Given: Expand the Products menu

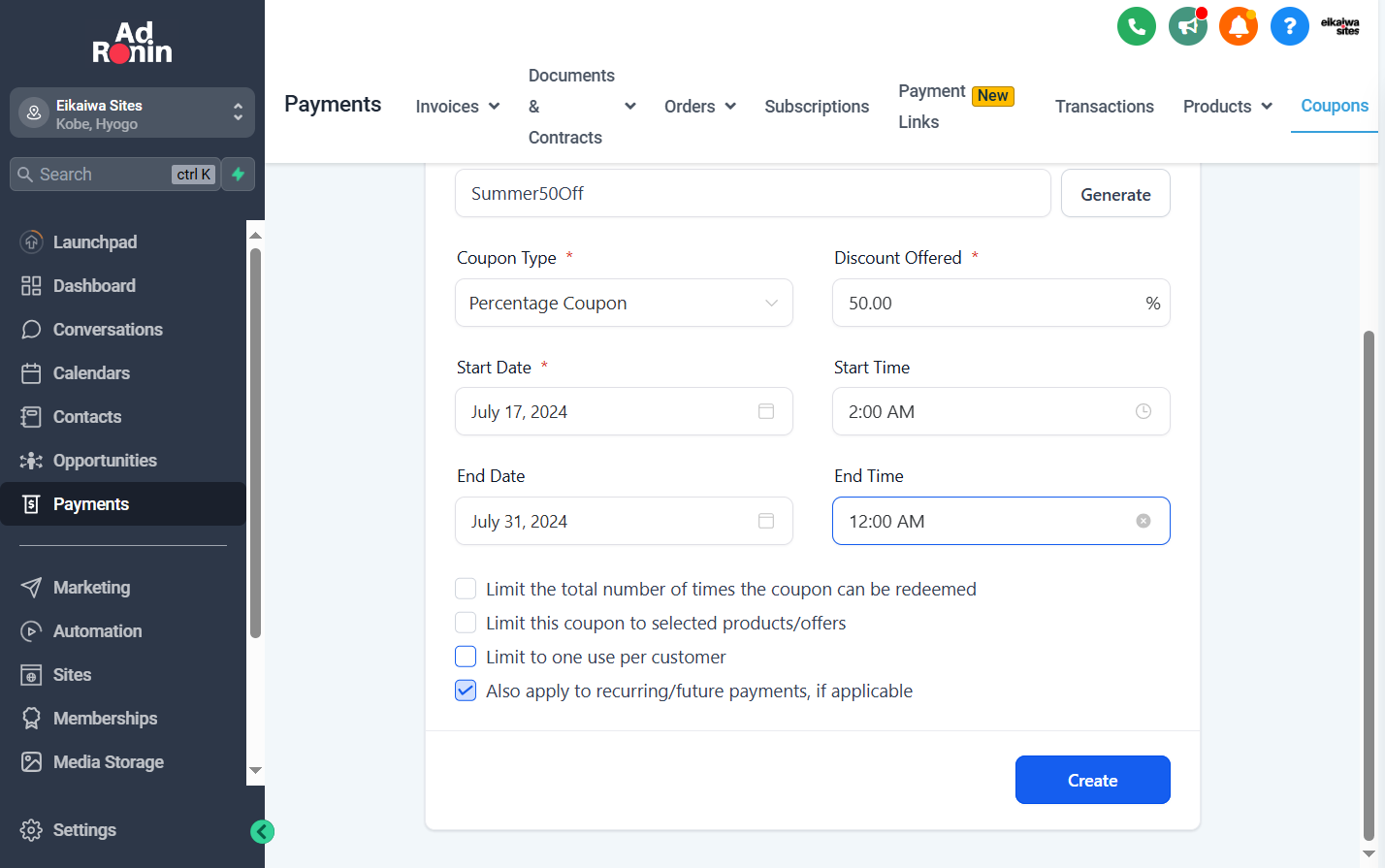Looking at the screenshot, I should pyautogui.click(x=1227, y=107).
